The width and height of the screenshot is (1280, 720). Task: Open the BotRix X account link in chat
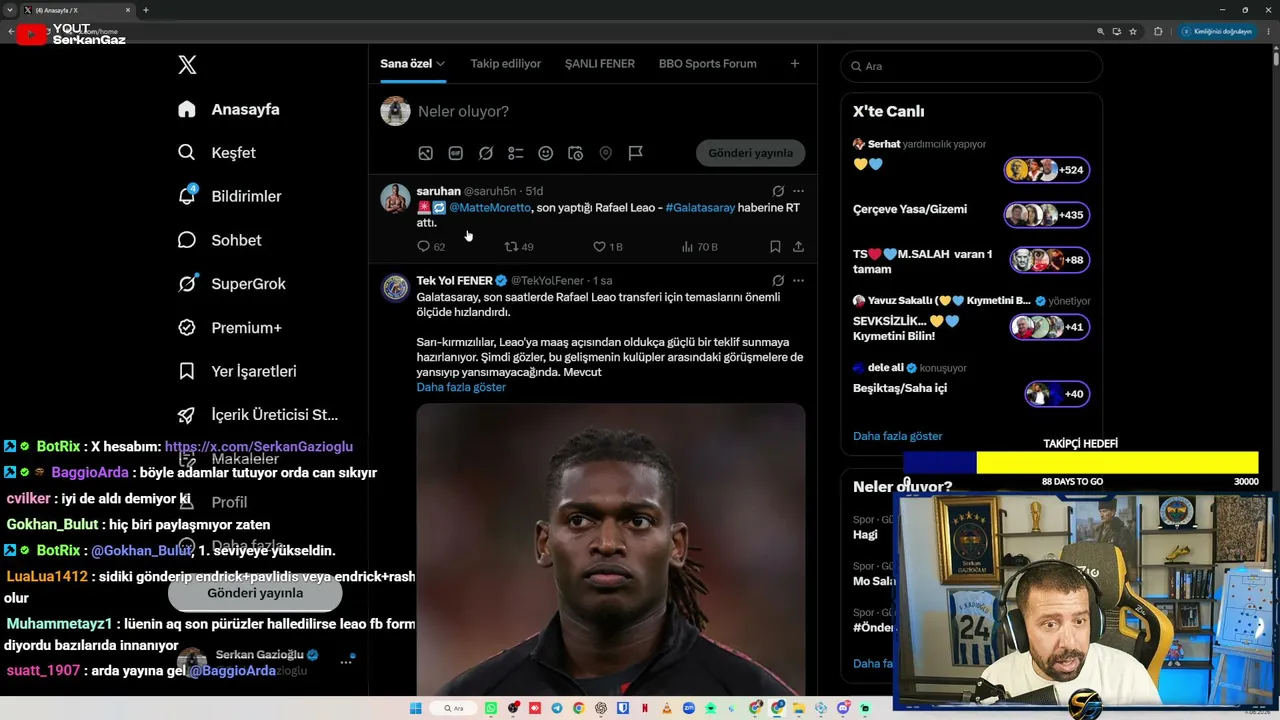point(259,447)
